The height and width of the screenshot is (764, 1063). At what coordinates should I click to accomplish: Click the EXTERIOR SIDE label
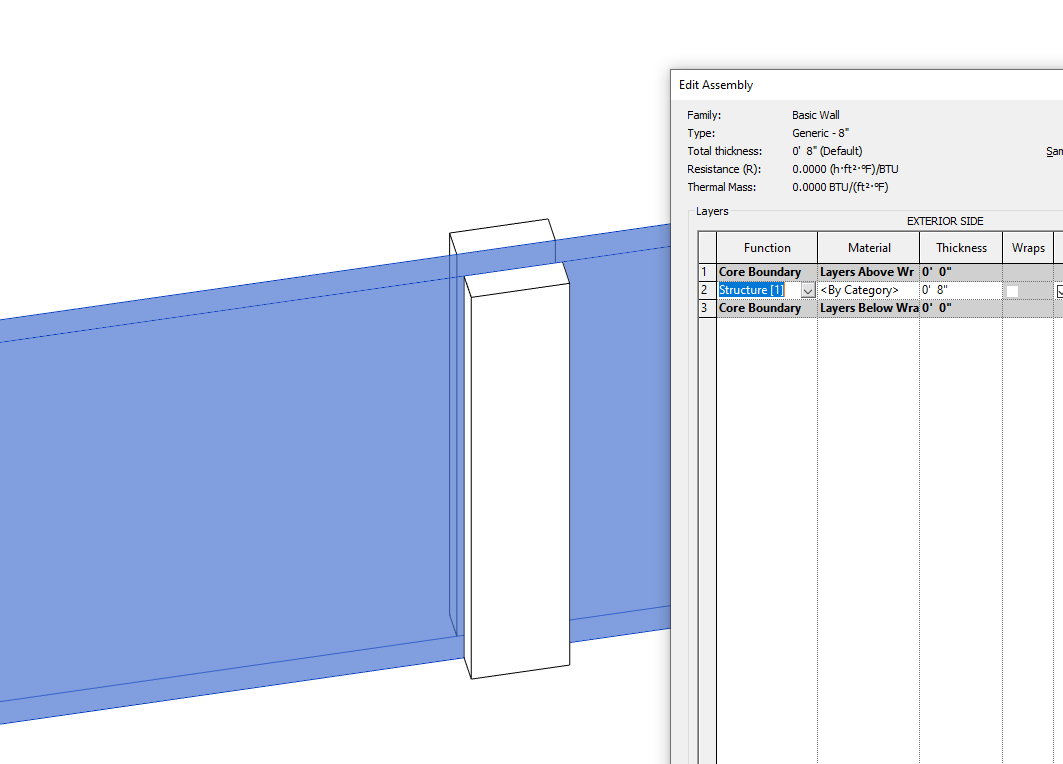(x=945, y=221)
